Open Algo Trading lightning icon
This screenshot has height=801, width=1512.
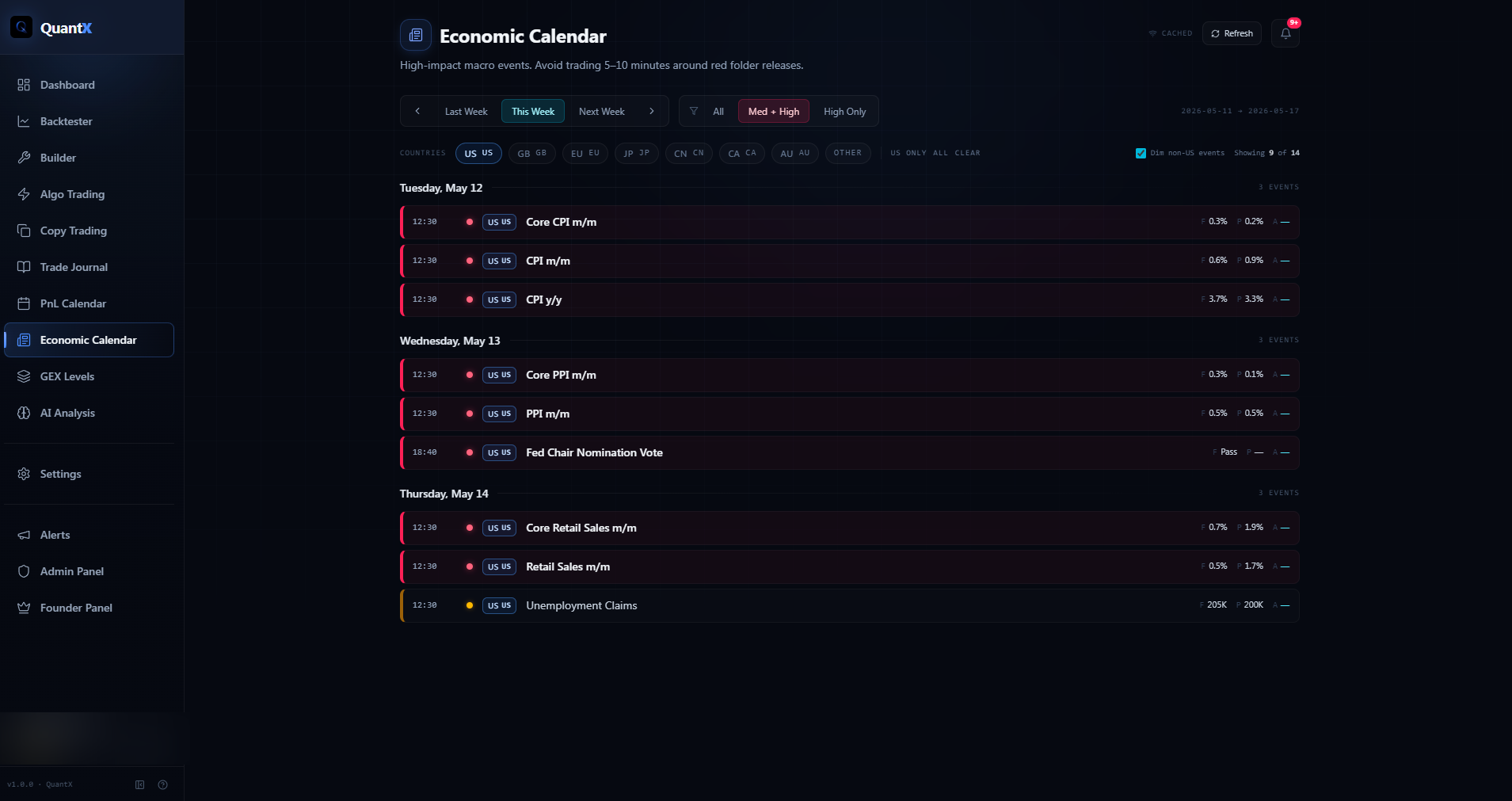coord(24,194)
